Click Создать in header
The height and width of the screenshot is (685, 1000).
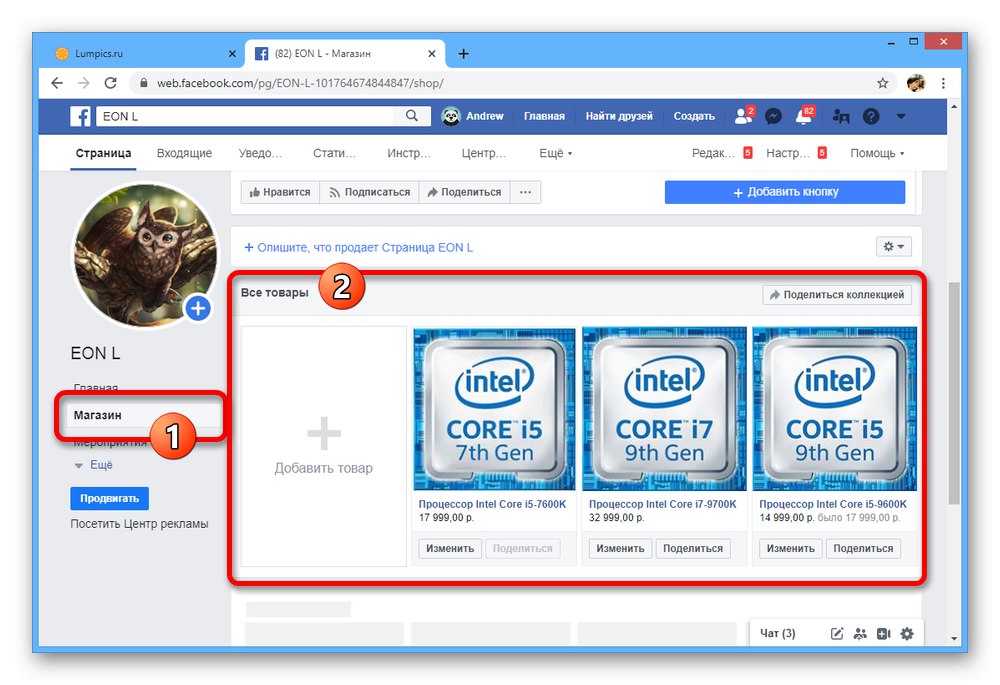(x=694, y=116)
